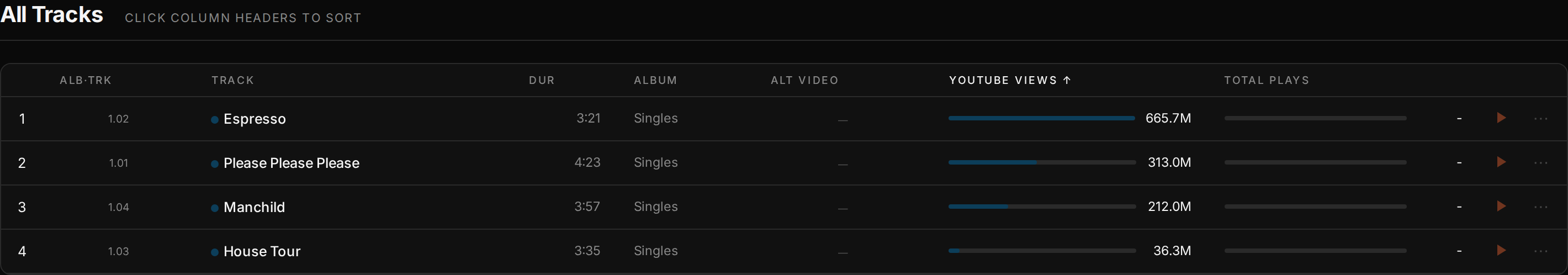Screen dimensions: 1568x275
Task: Sort by Alb·Trk column header
Action: [86, 80]
